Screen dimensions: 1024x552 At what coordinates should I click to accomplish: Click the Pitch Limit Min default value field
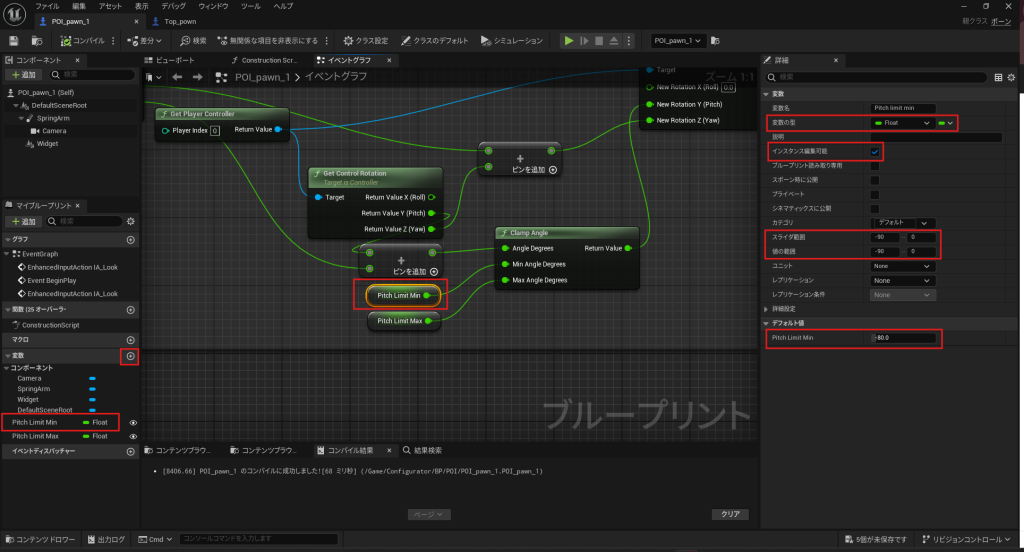tap(906, 339)
